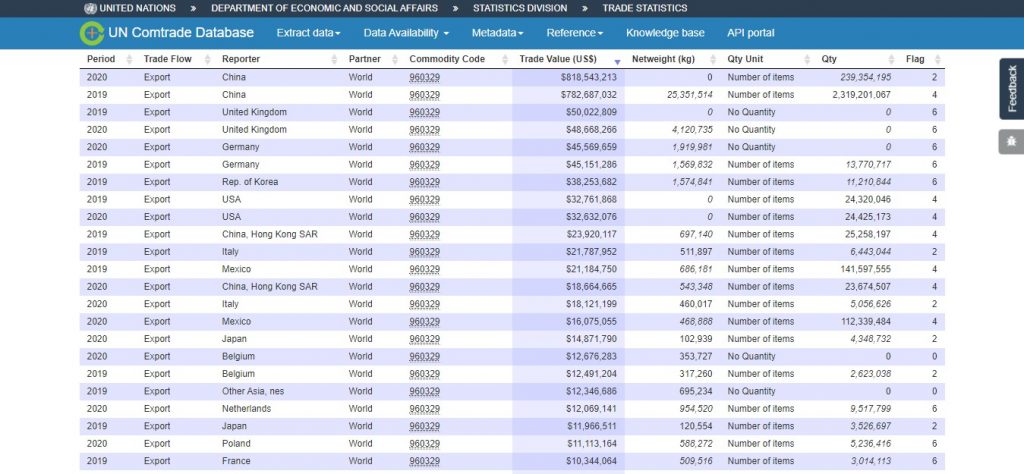This screenshot has width=1024, height=474.
Task: Follow the UNITED NATIONS breadcrumb link
Action: (137, 8)
